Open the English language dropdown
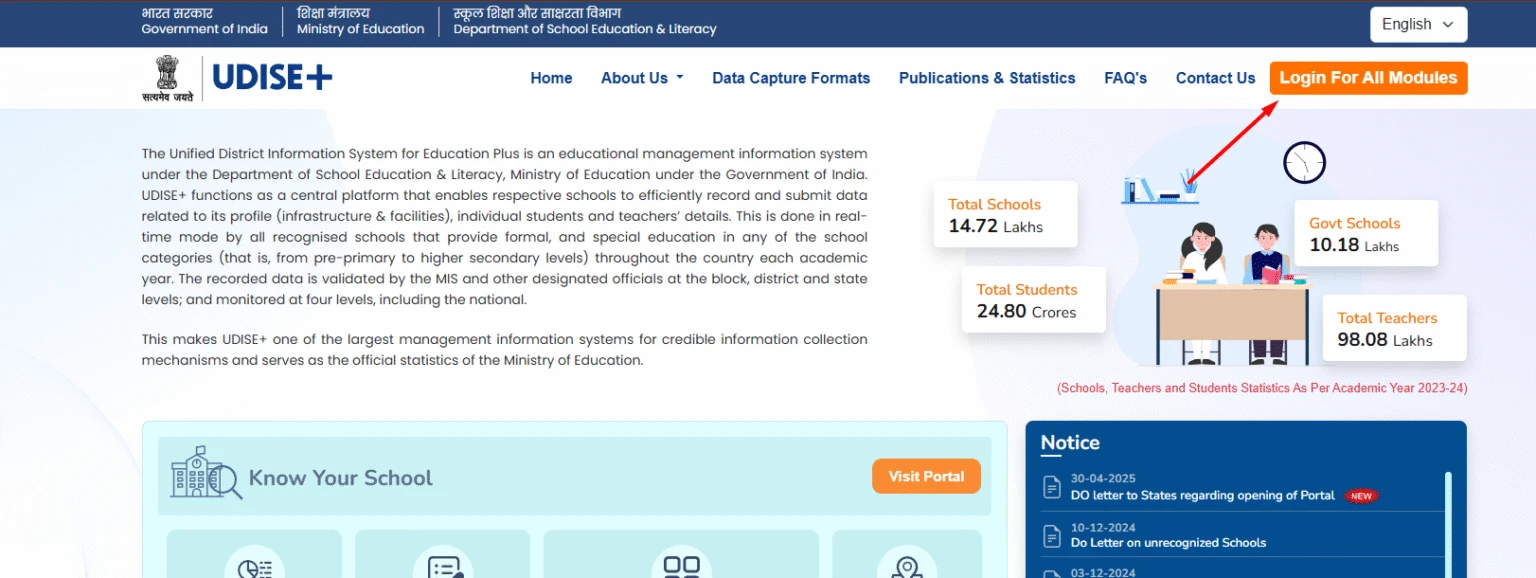The height and width of the screenshot is (578, 1536). pyautogui.click(x=1418, y=25)
